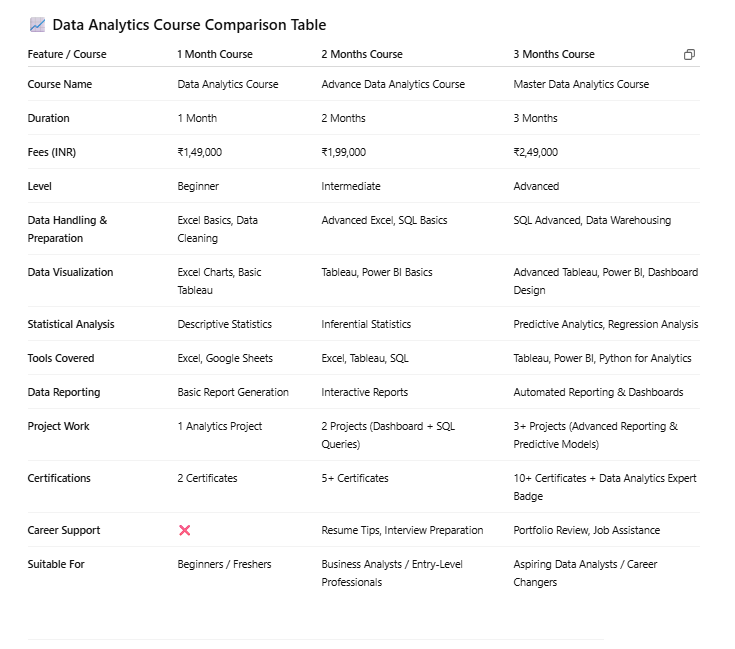Select the 'Beginners / Freshers' cell
Image resolution: width=735 pixels, height=649 pixels.
224,564
